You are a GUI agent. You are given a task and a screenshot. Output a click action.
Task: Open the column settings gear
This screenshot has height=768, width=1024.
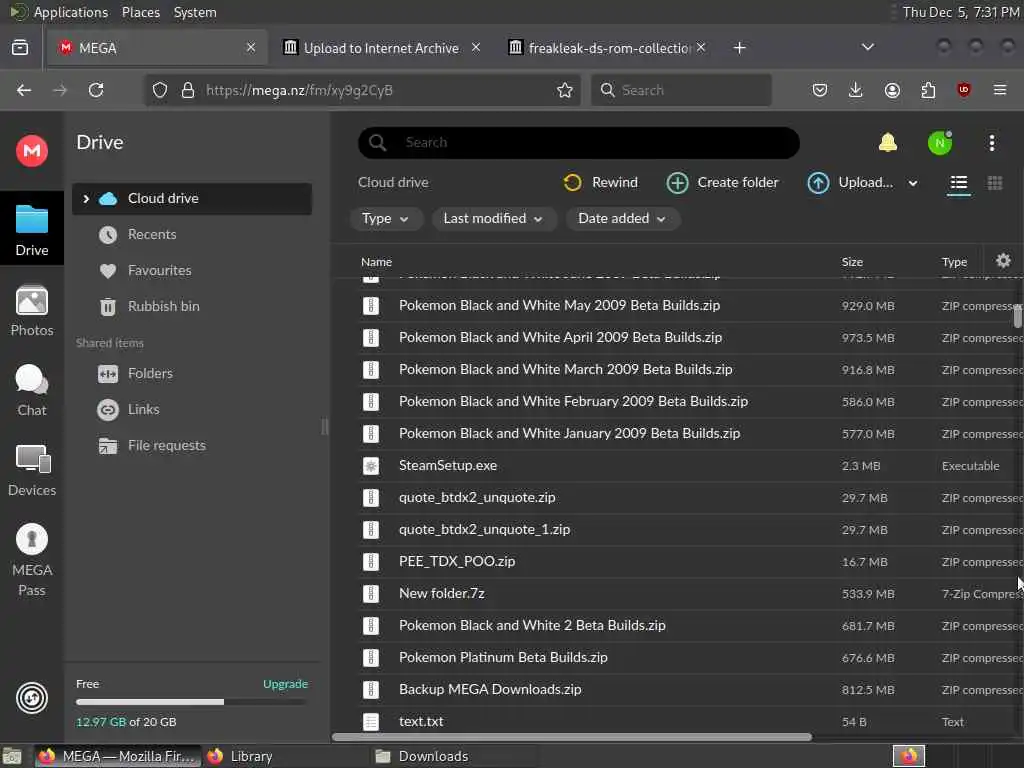1003,261
